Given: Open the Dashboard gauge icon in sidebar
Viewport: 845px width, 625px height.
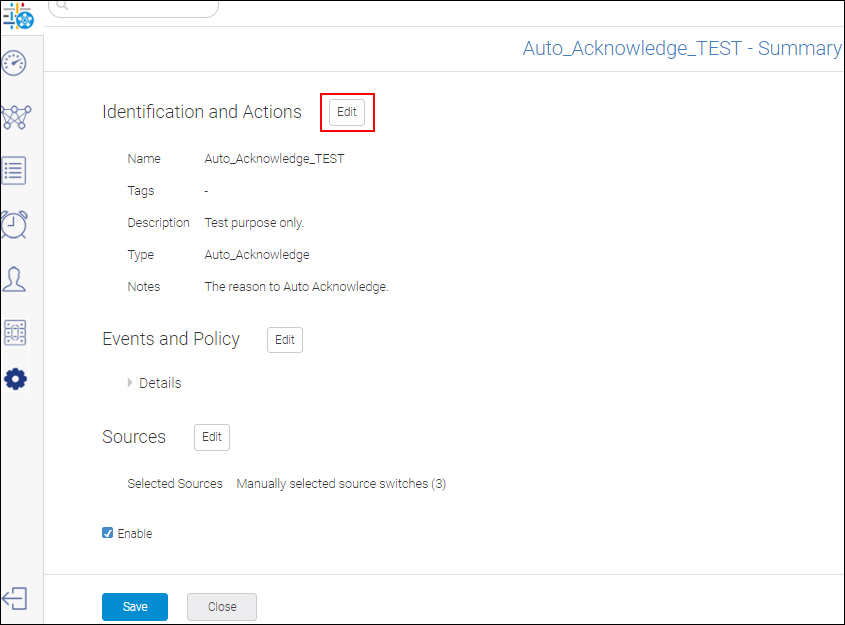Looking at the screenshot, I should [15, 64].
